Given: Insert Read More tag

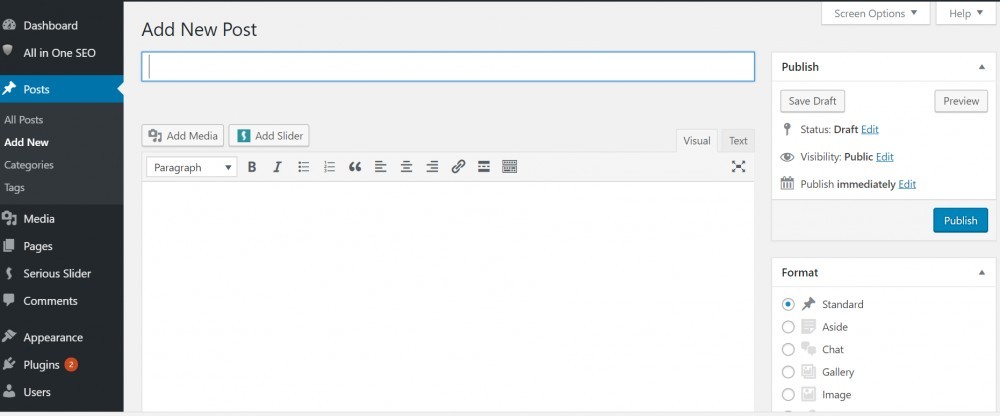Looking at the screenshot, I should 483,167.
